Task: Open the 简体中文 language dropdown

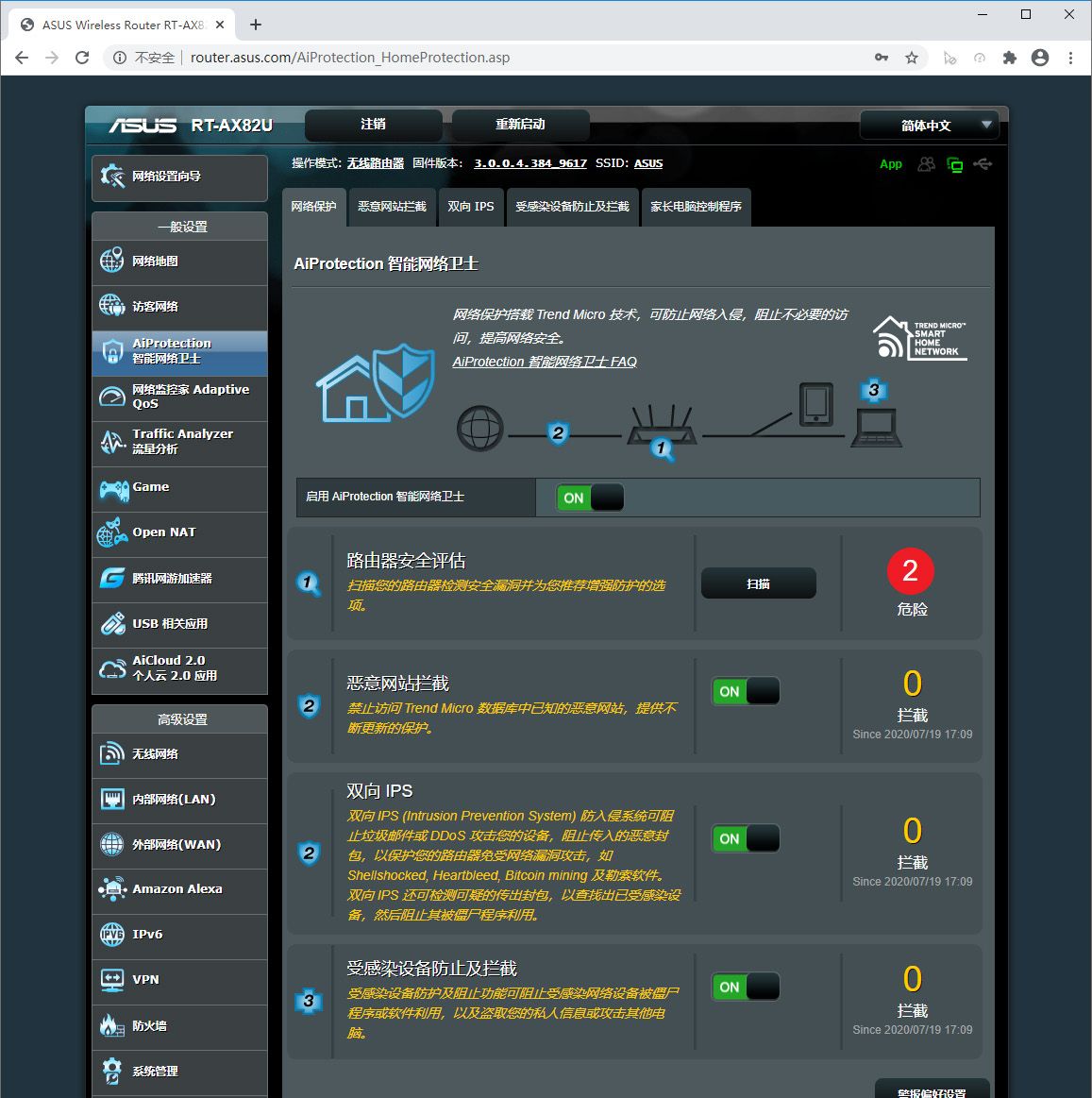Action: 929,124
